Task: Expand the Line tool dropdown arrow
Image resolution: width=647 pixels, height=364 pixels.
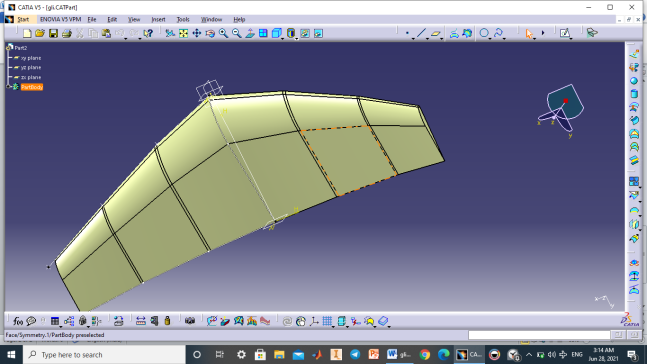Action: [427, 38]
